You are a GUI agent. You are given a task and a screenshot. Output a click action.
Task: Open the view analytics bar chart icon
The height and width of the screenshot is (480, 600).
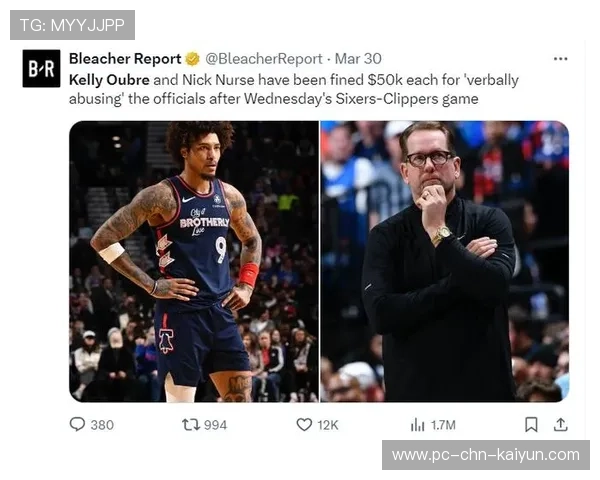(417, 425)
